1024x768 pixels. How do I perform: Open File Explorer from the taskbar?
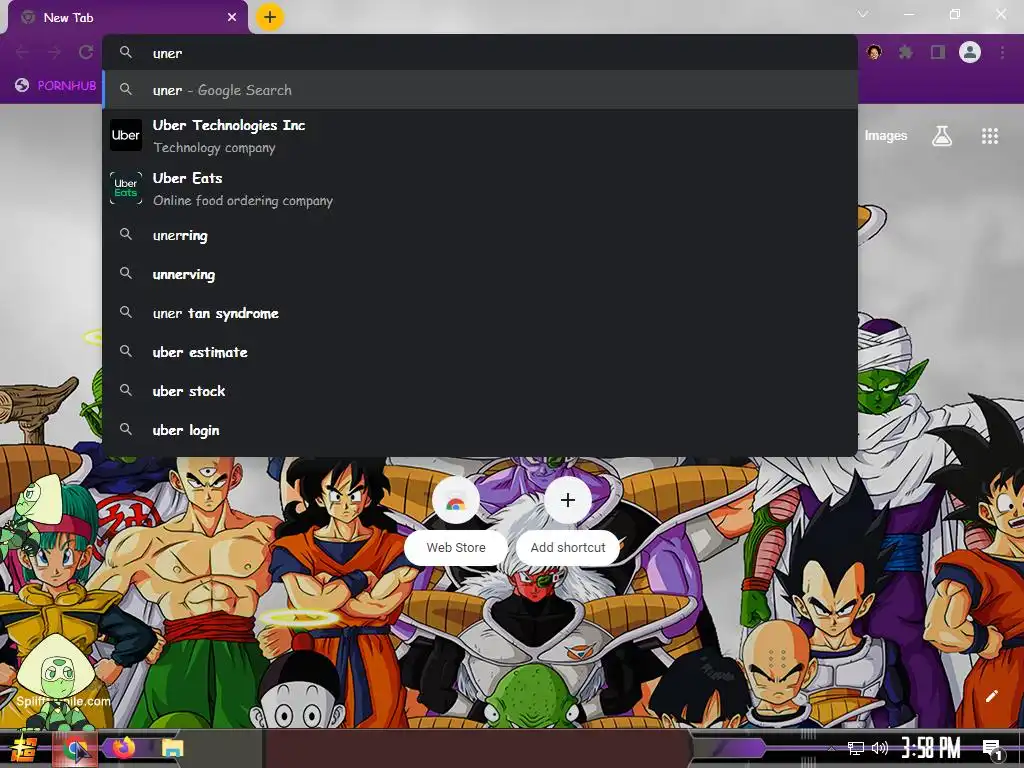(x=172, y=748)
